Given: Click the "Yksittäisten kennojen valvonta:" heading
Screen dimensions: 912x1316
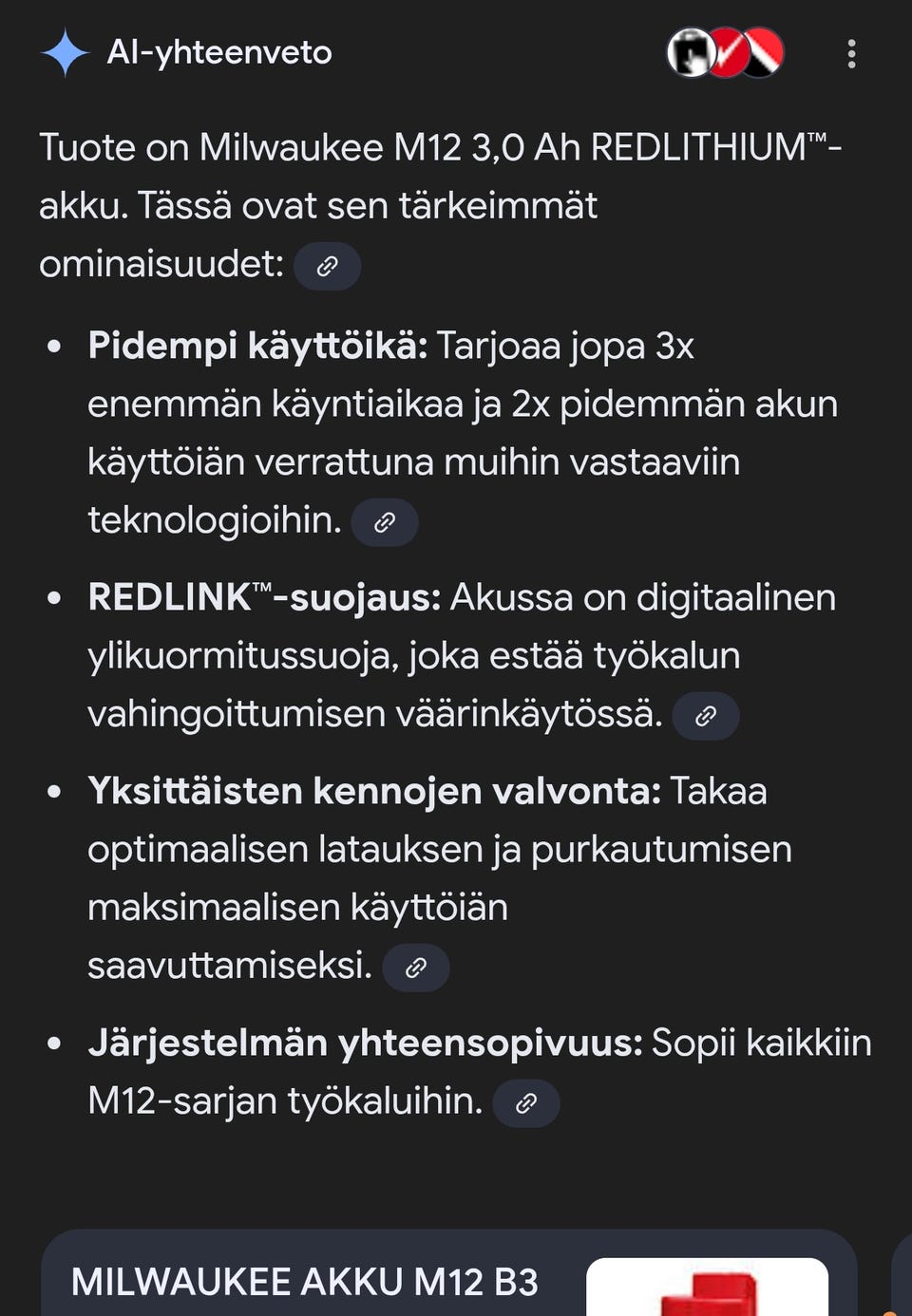Looking at the screenshot, I should pos(375,790).
